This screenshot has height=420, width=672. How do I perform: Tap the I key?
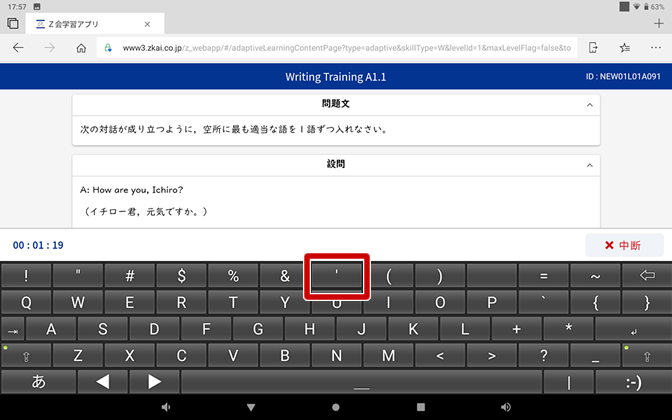(x=388, y=302)
